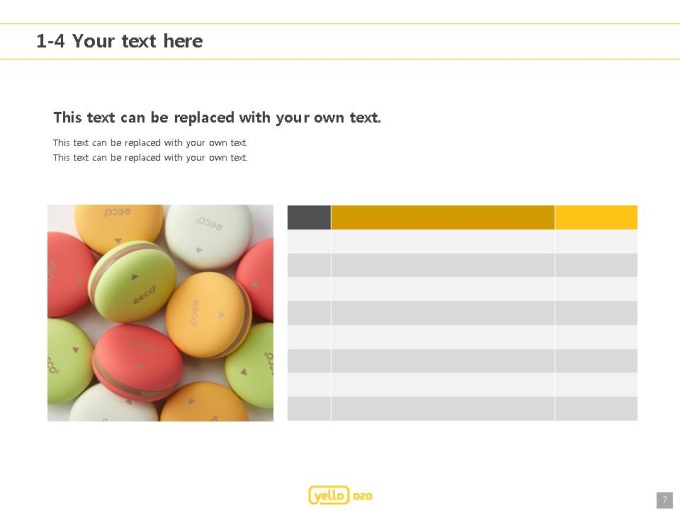Image resolution: width=680 pixels, height=510 pixels.
Task: Click first body row's wide middle cell
Action: [442, 241]
